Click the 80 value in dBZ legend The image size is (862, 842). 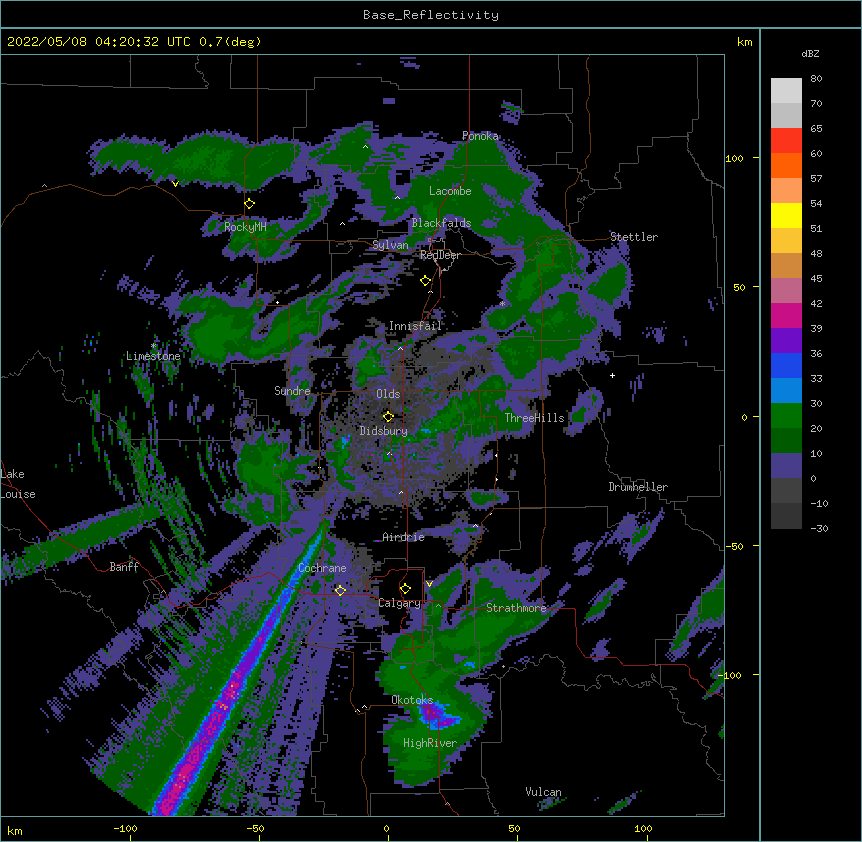tap(816, 79)
